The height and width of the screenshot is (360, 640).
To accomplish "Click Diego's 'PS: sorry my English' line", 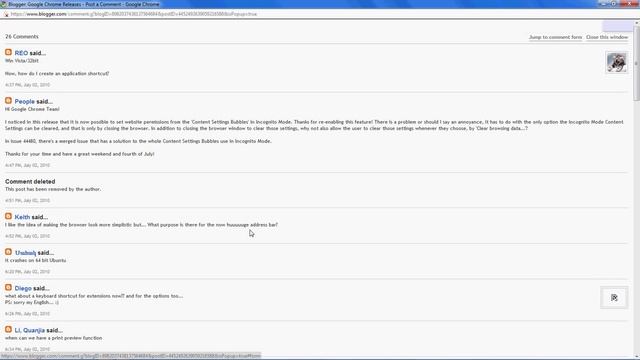I will tap(32, 302).
